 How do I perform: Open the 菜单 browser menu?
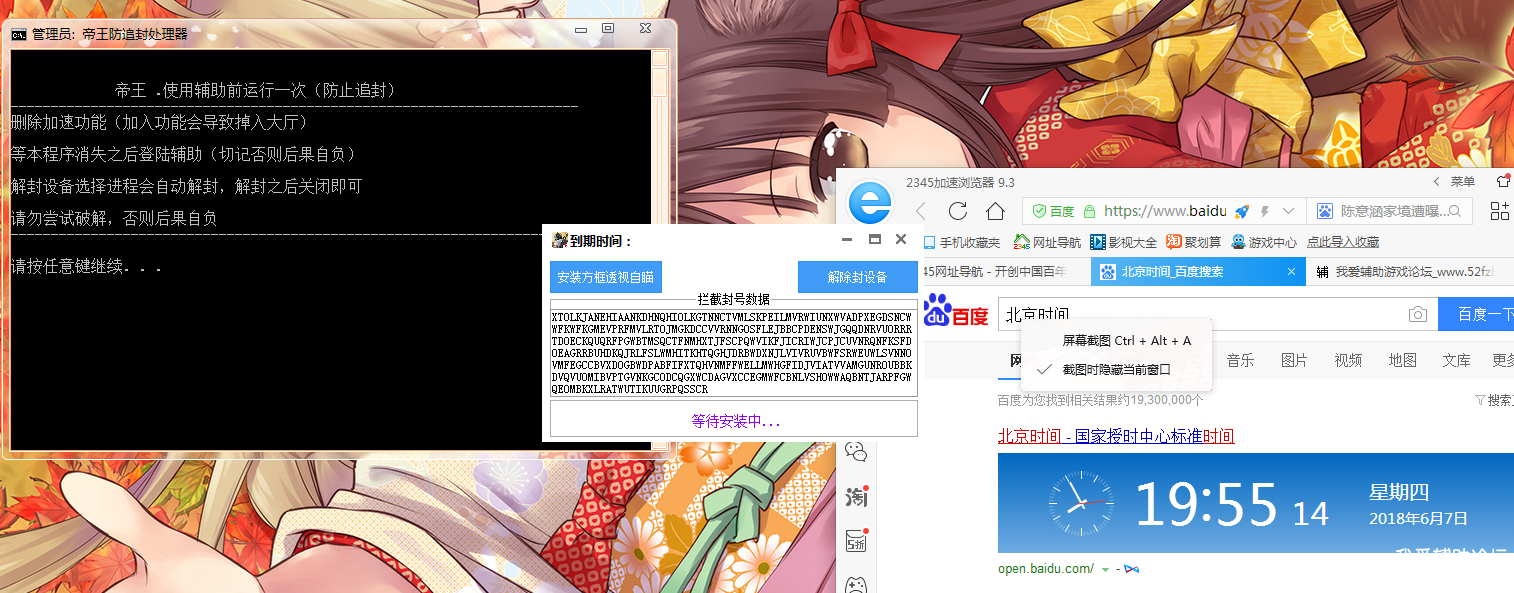[1462, 181]
